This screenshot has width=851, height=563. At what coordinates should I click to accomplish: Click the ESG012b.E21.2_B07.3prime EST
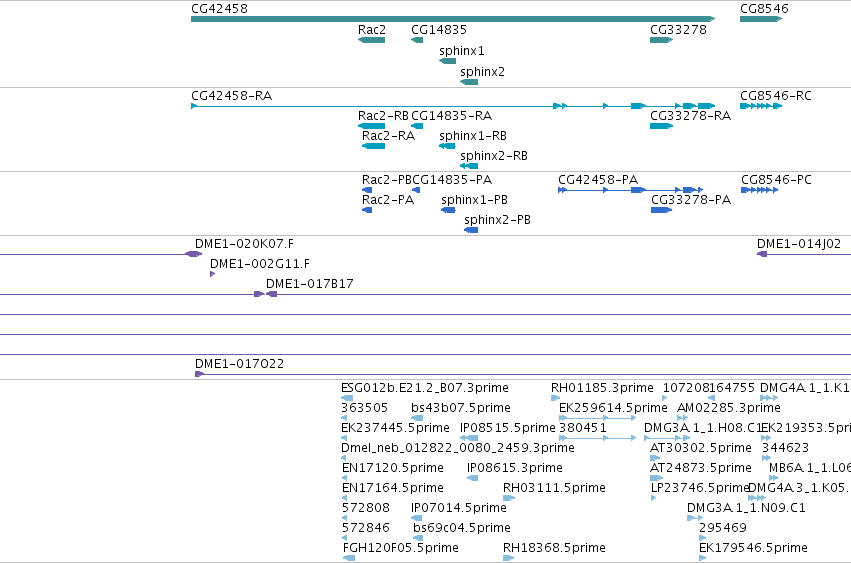(x=346, y=398)
